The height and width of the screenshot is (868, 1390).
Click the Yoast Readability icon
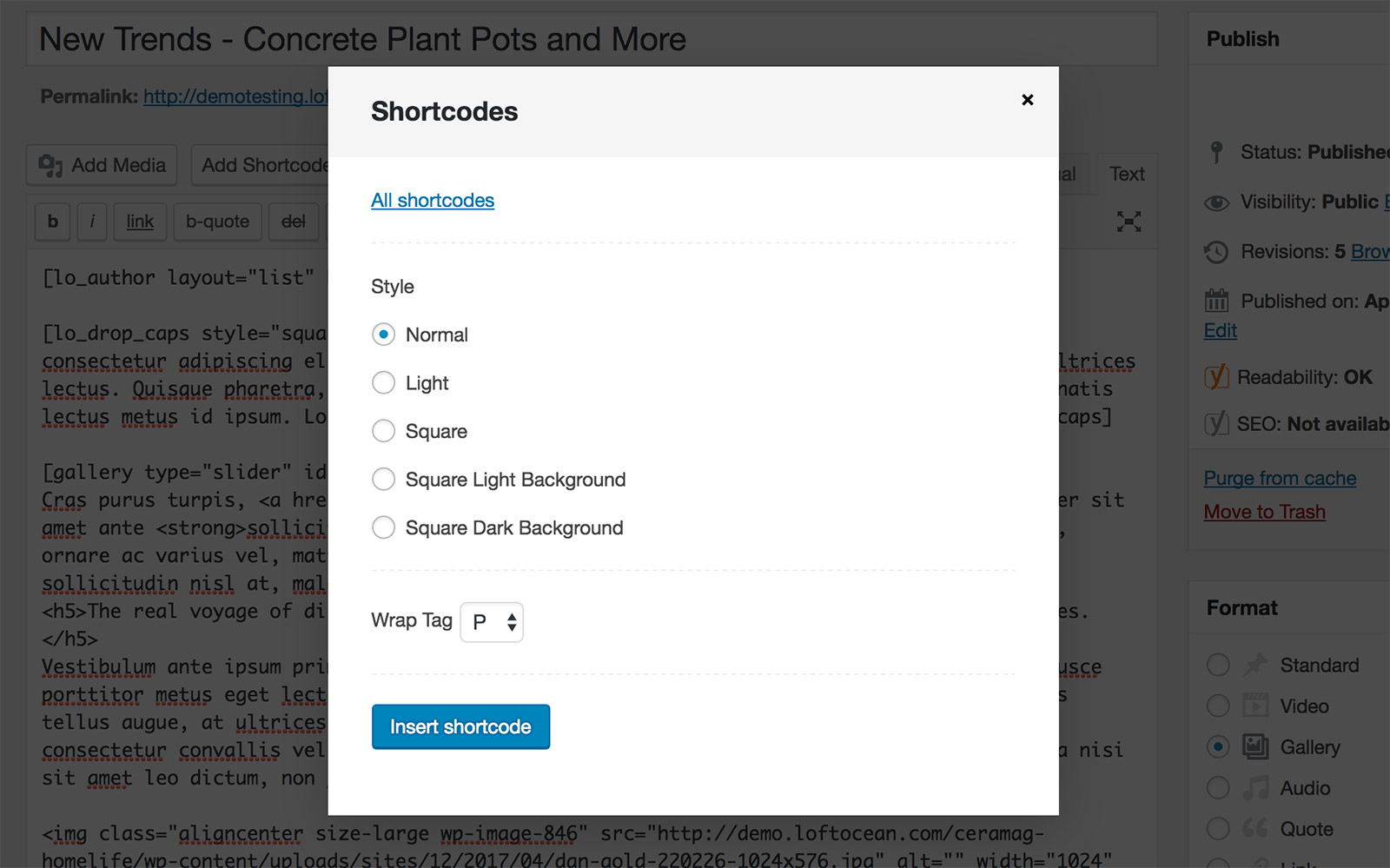[1216, 377]
